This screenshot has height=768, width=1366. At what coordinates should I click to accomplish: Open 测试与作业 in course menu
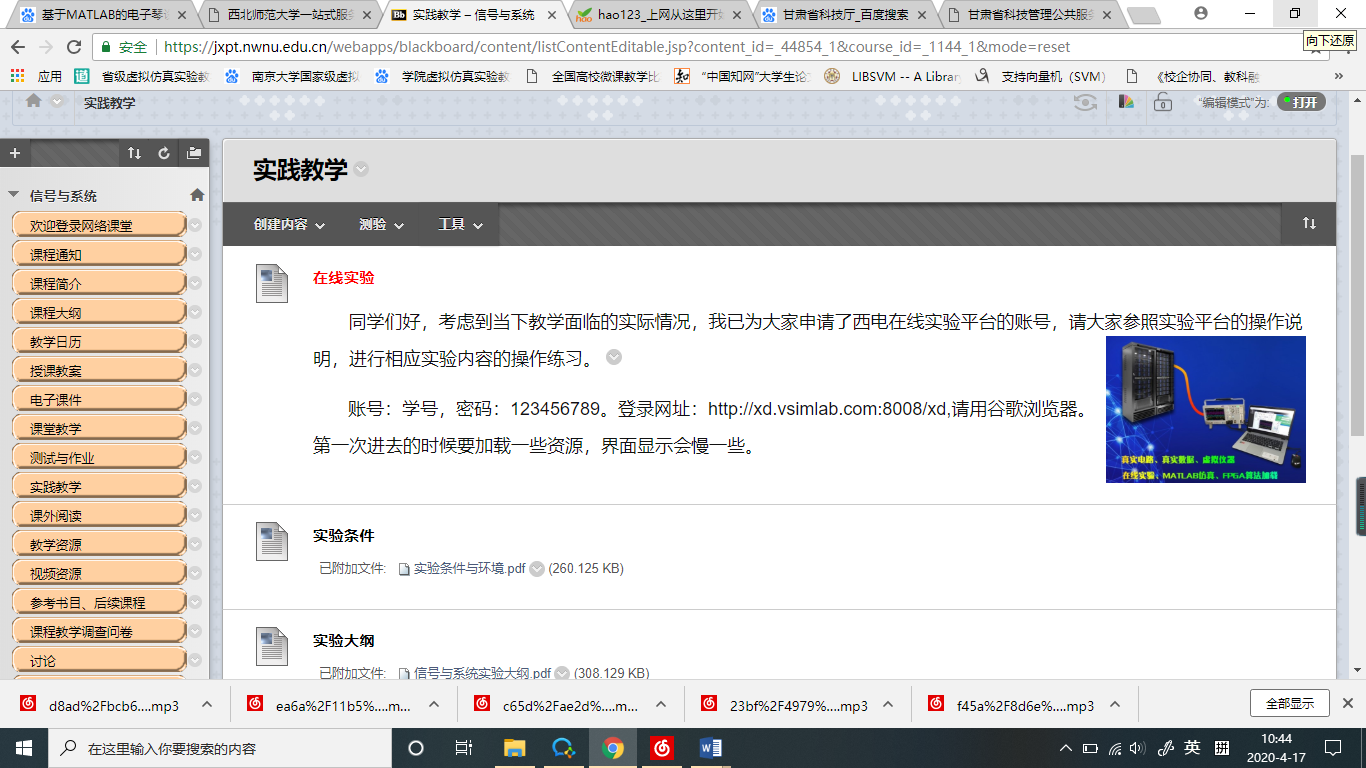(62, 458)
